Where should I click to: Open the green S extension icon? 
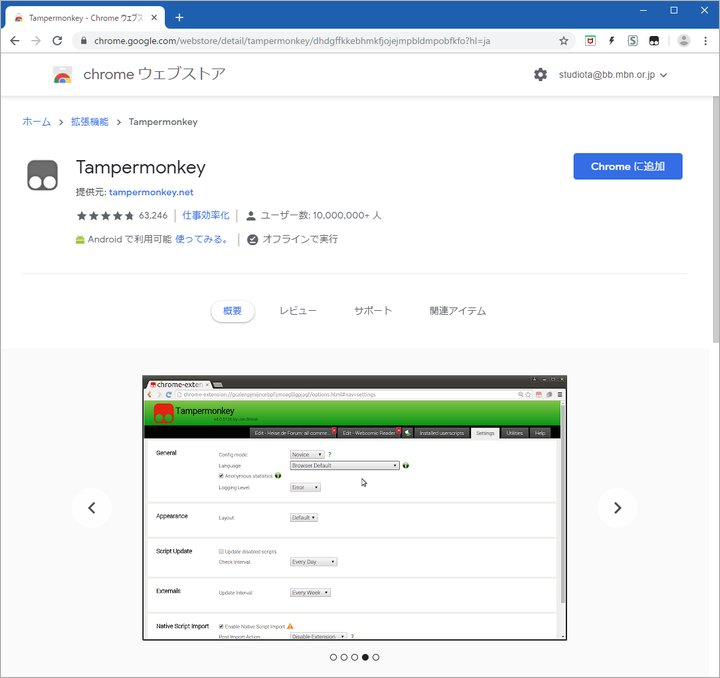coord(633,41)
